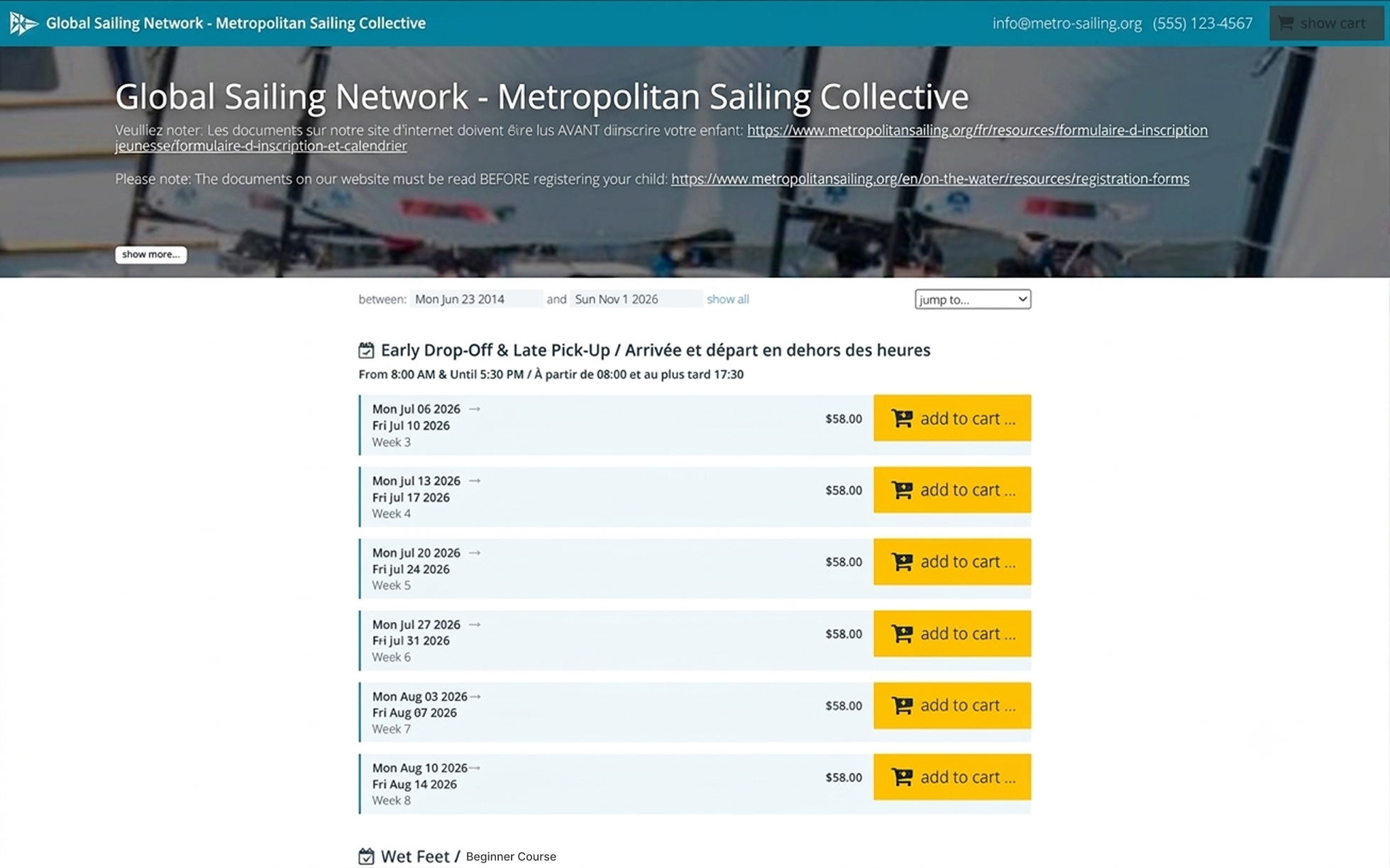Click the info@metro-sailing.org email address

click(x=1067, y=23)
